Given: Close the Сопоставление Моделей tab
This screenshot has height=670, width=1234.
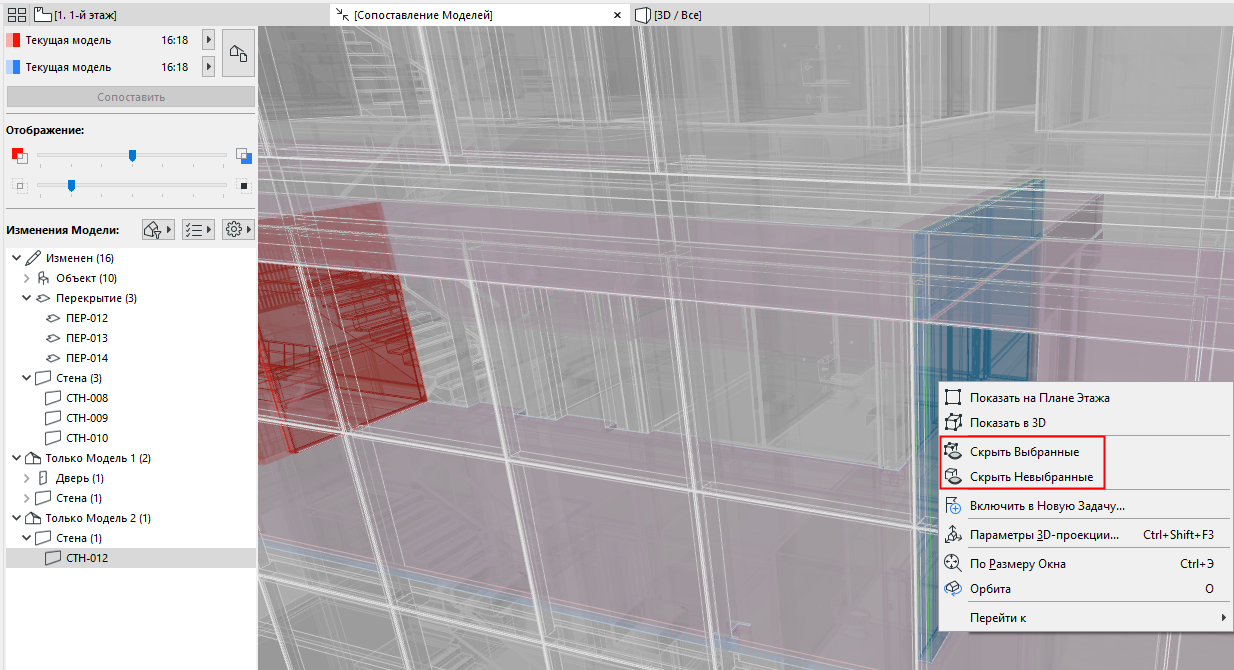Looking at the screenshot, I should tap(617, 15).
